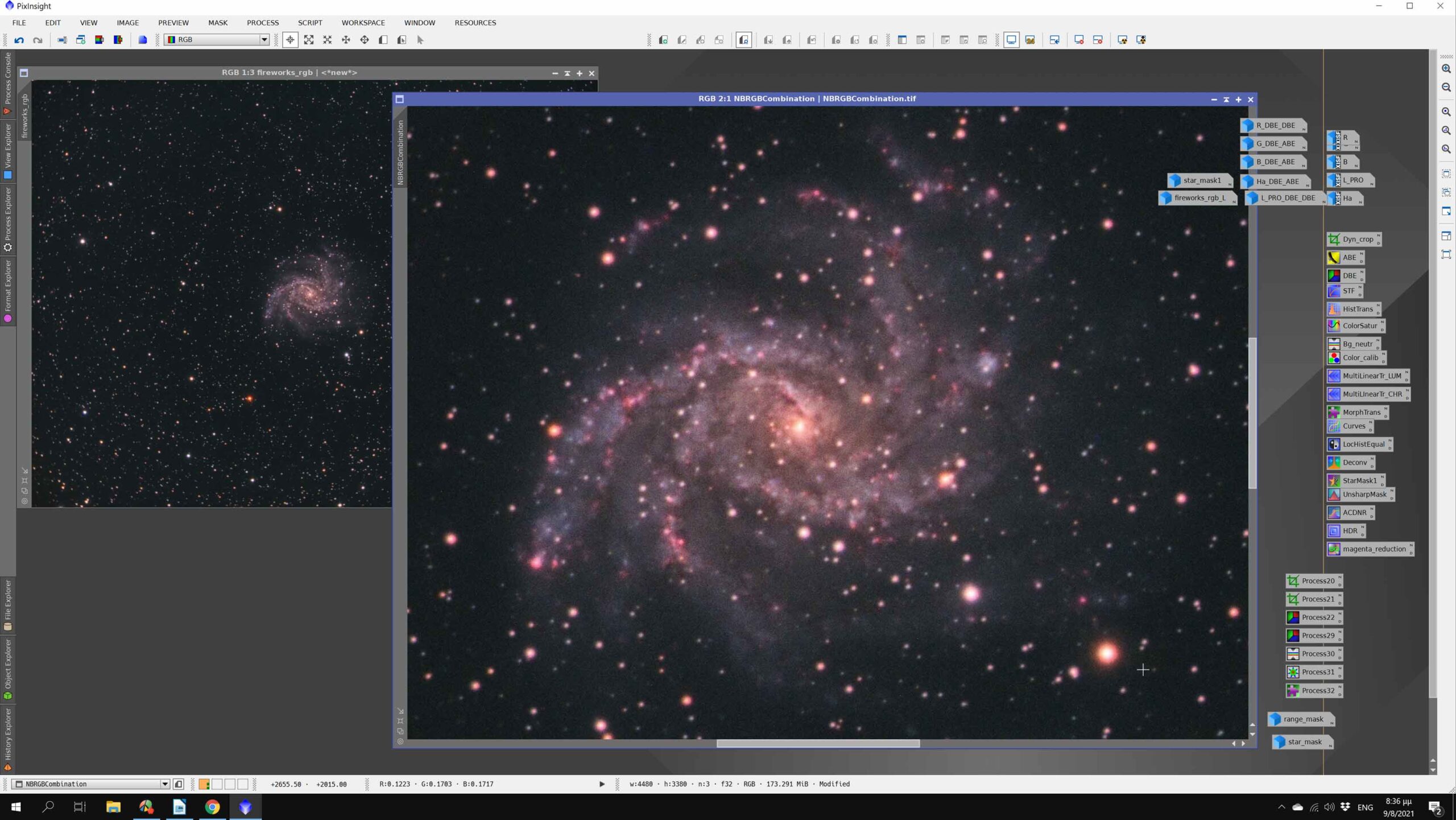Toggle the orange workspace indicator in status bar
The width and height of the screenshot is (1456, 820).
[204, 784]
